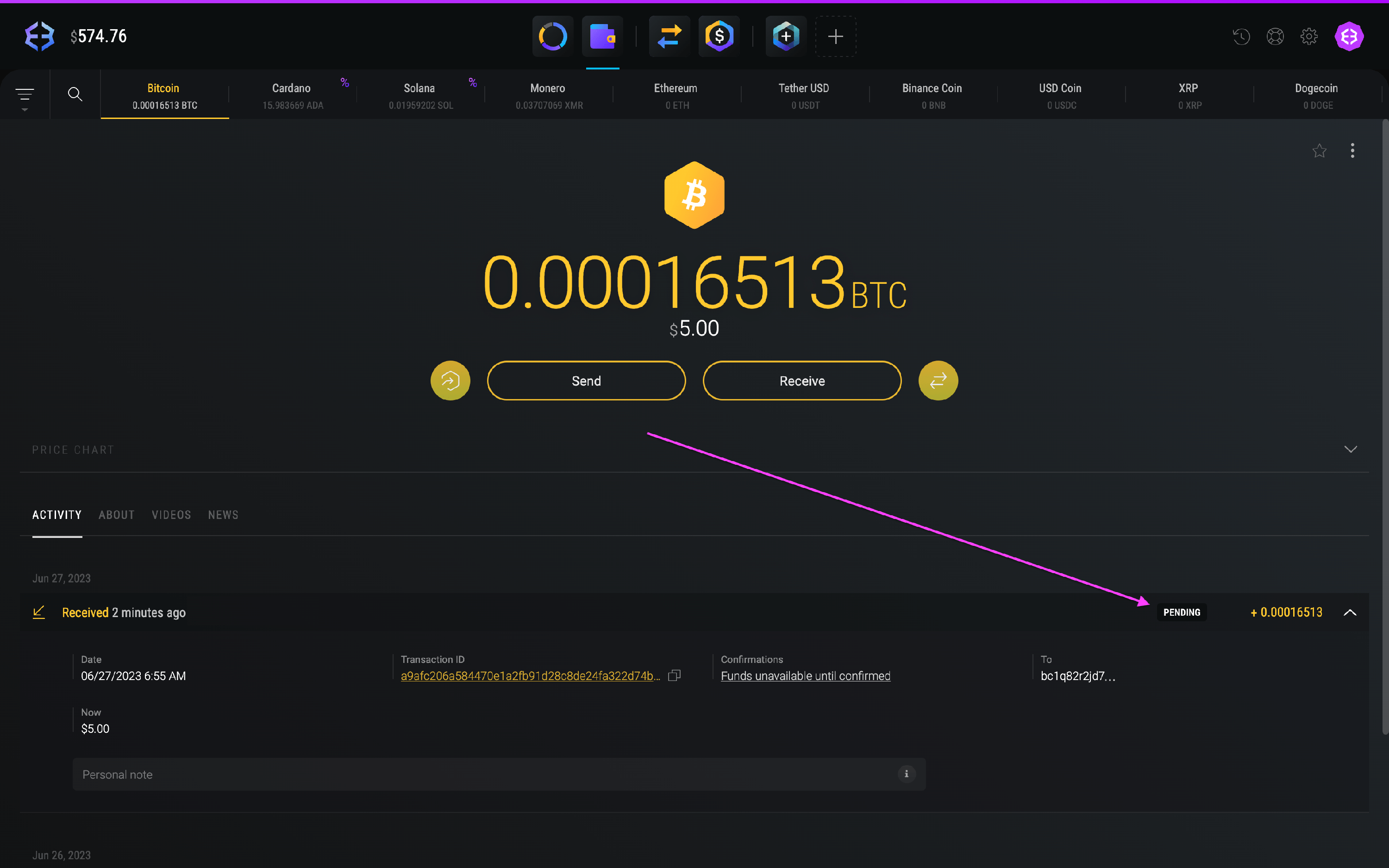The width and height of the screenshot is (1389, 868).
Task: Open the Funds unavailable until confirmed link
Action: [805, 676]
